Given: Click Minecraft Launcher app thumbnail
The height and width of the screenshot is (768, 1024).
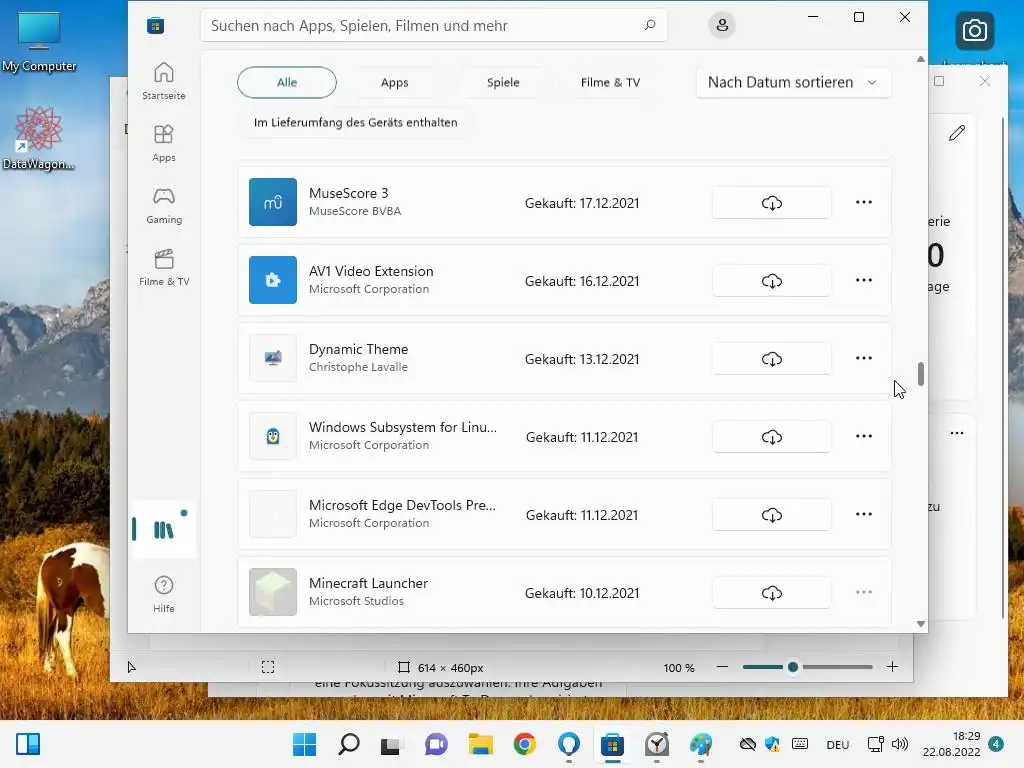Looking at the screenshot, I should click(273, 592).
